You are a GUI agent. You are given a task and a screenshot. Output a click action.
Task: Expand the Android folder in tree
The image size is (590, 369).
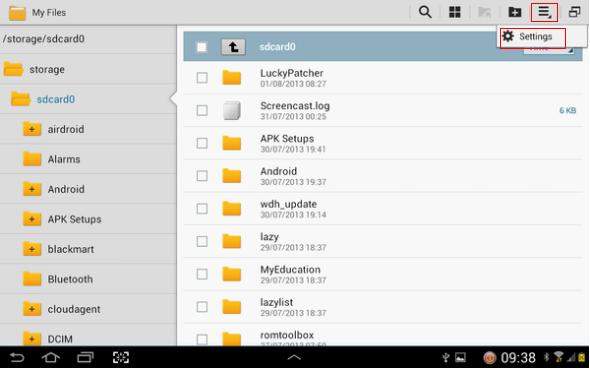coord(32,189)
